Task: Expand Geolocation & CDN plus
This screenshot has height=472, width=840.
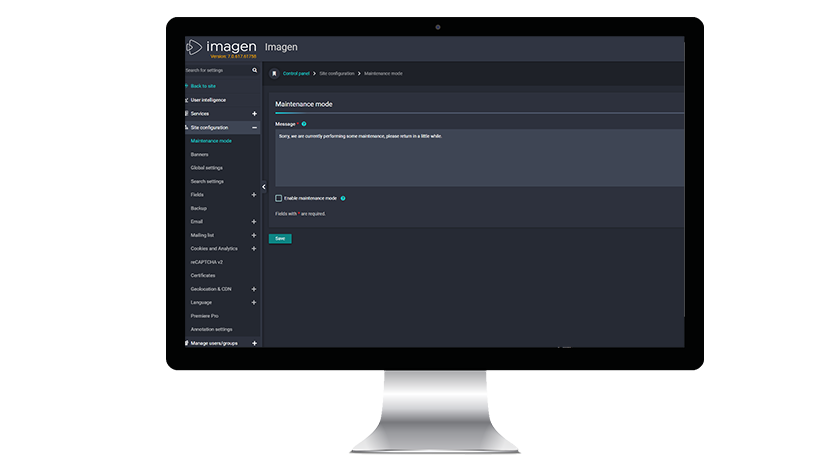Action: [254, 289]
